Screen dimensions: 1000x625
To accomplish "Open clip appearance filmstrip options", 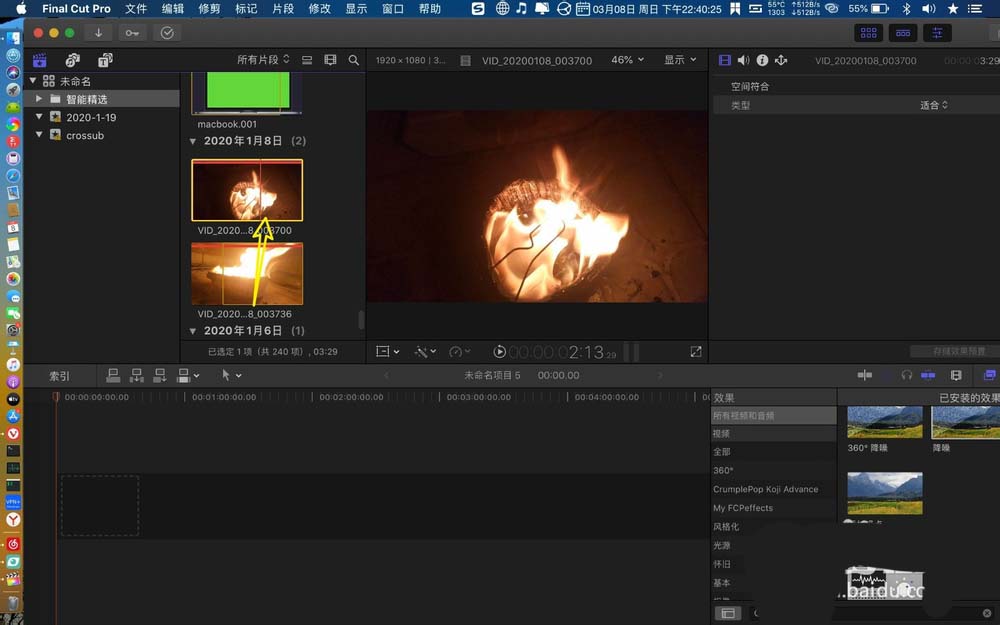I will pyautogui.click(x=330, y=60).
